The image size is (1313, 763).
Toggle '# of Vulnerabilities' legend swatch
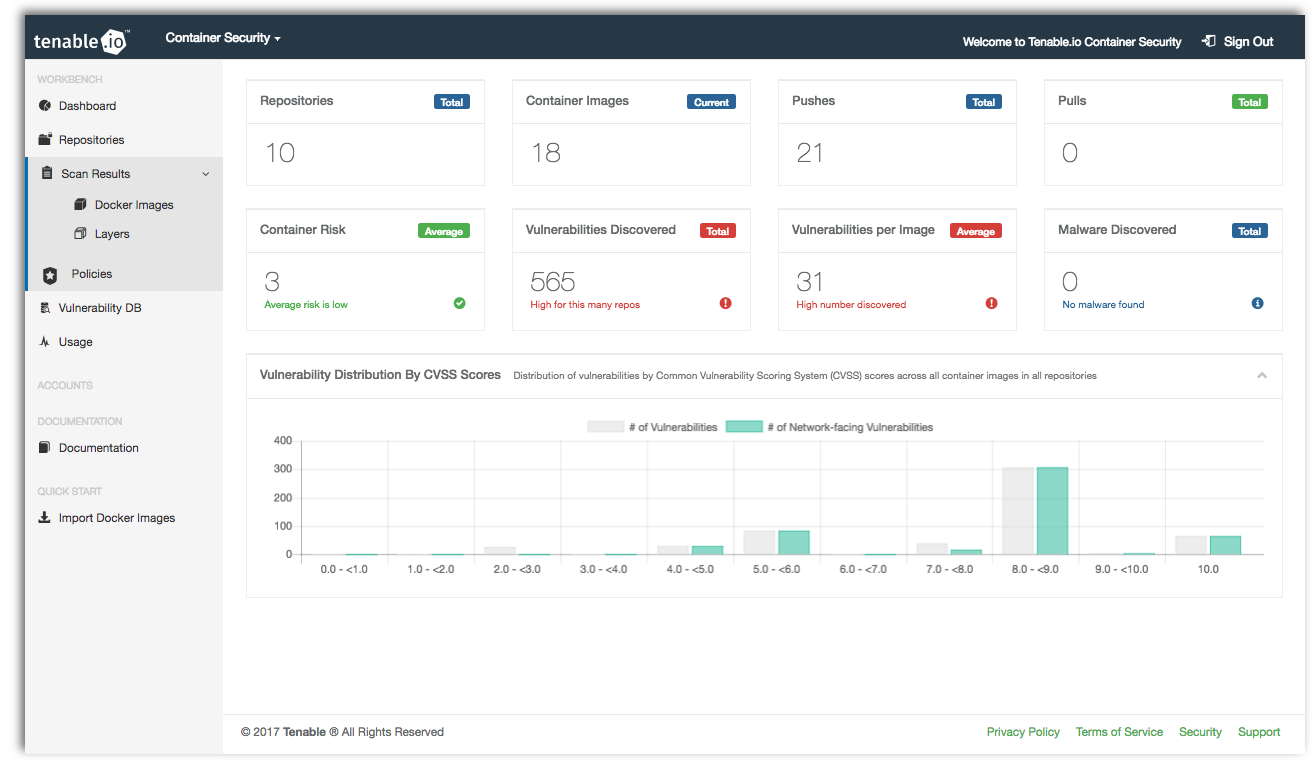click(x=605, y=427)
